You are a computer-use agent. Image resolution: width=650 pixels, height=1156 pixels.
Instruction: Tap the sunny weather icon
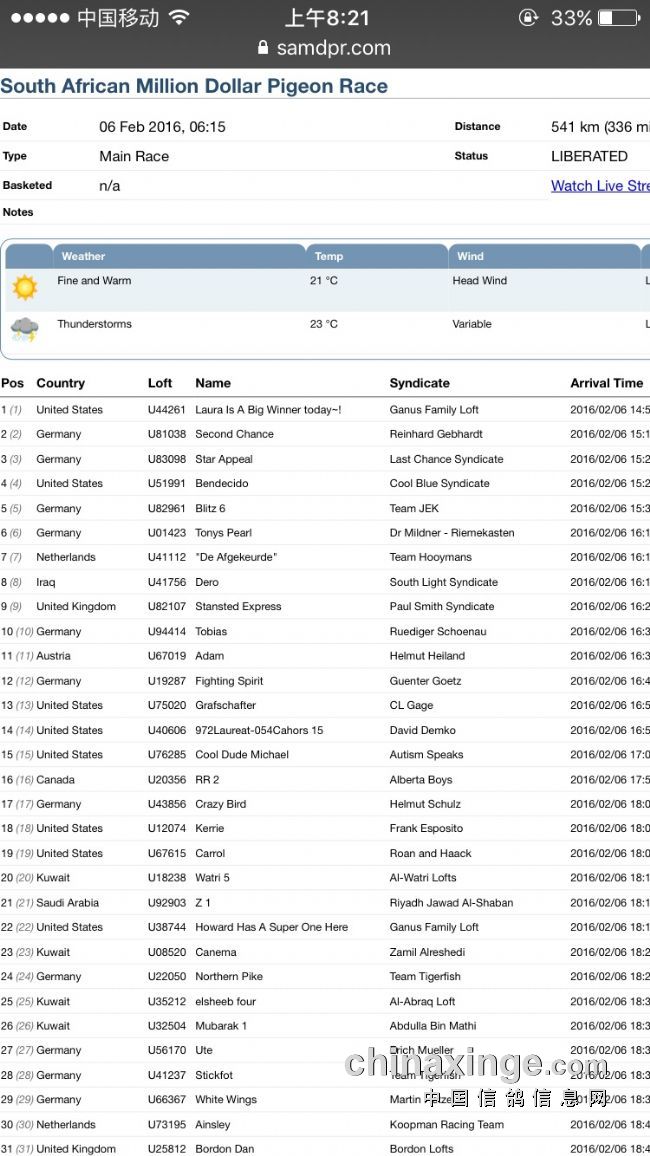point(25,288)
